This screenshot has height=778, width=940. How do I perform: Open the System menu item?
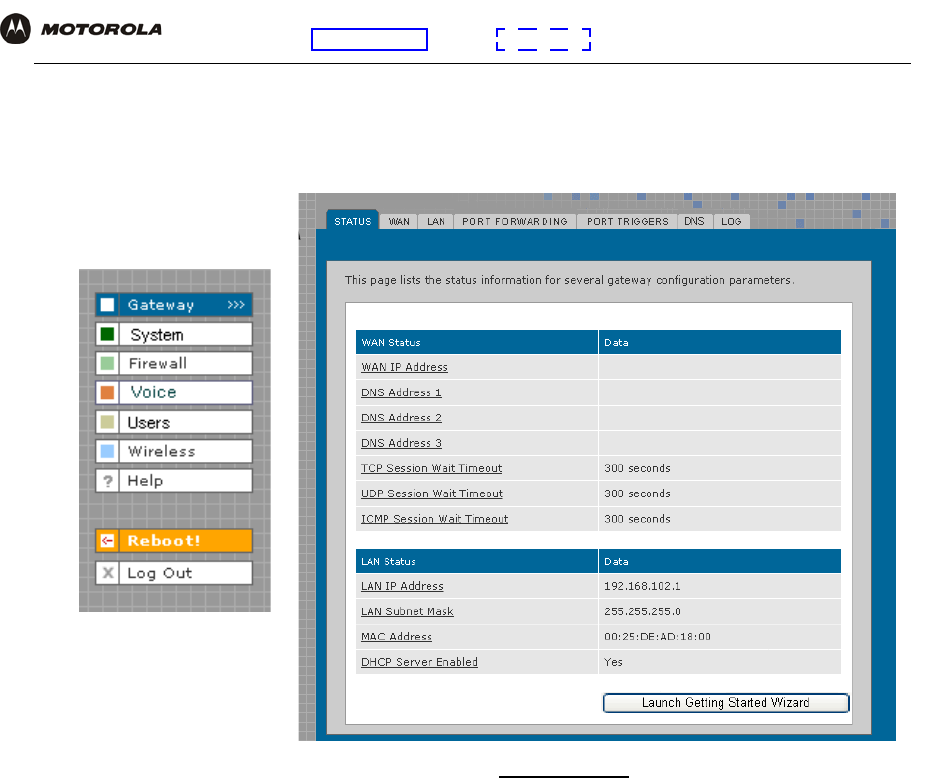tap(174, 334)
